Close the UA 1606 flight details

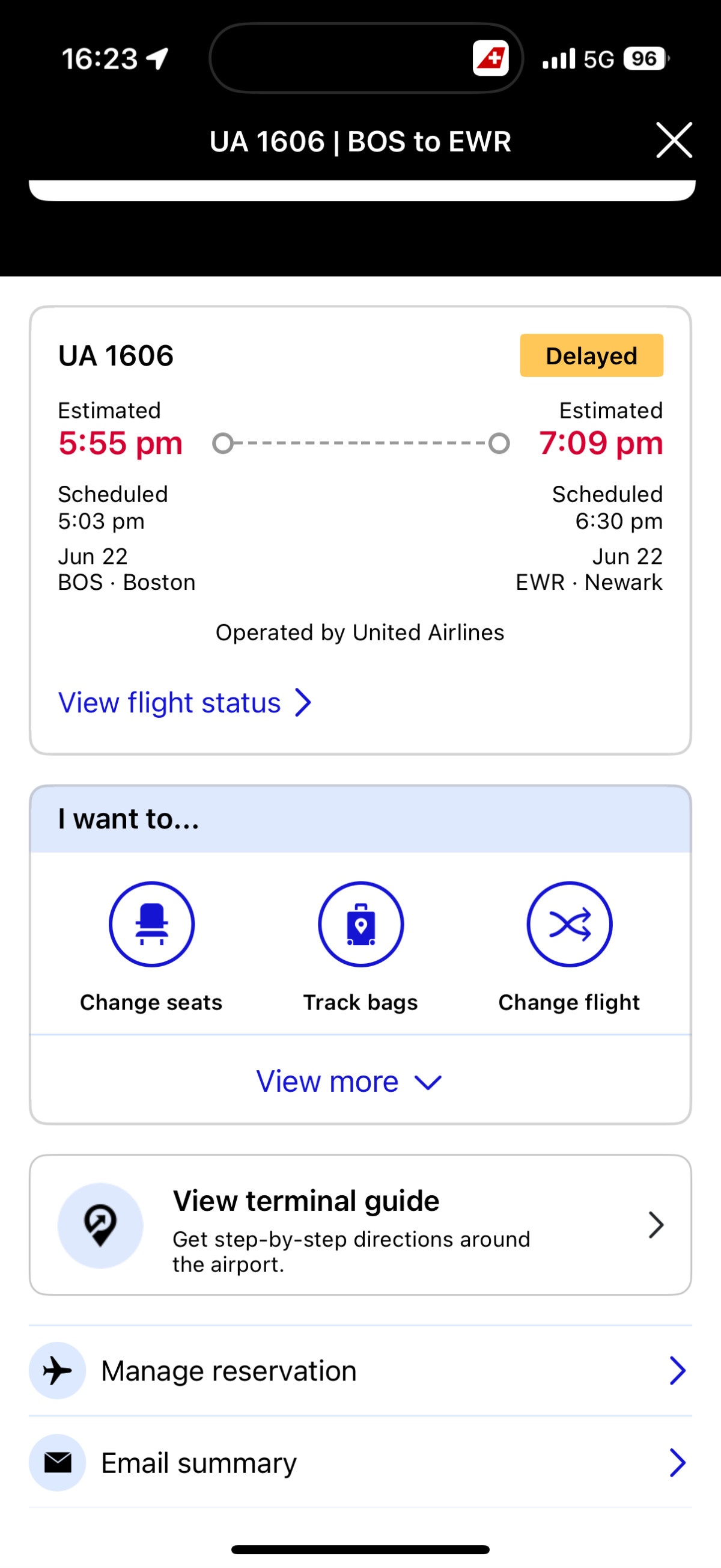pos(674,140)
